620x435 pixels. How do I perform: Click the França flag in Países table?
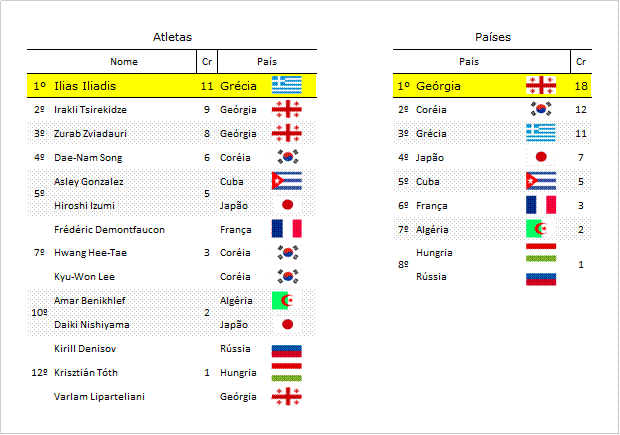point(541,205)
